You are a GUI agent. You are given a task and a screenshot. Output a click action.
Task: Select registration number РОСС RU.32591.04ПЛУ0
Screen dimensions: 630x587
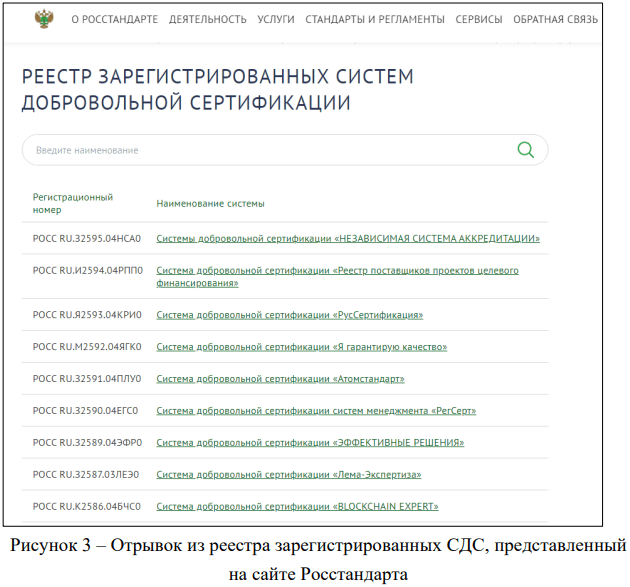tap(87, 378)
